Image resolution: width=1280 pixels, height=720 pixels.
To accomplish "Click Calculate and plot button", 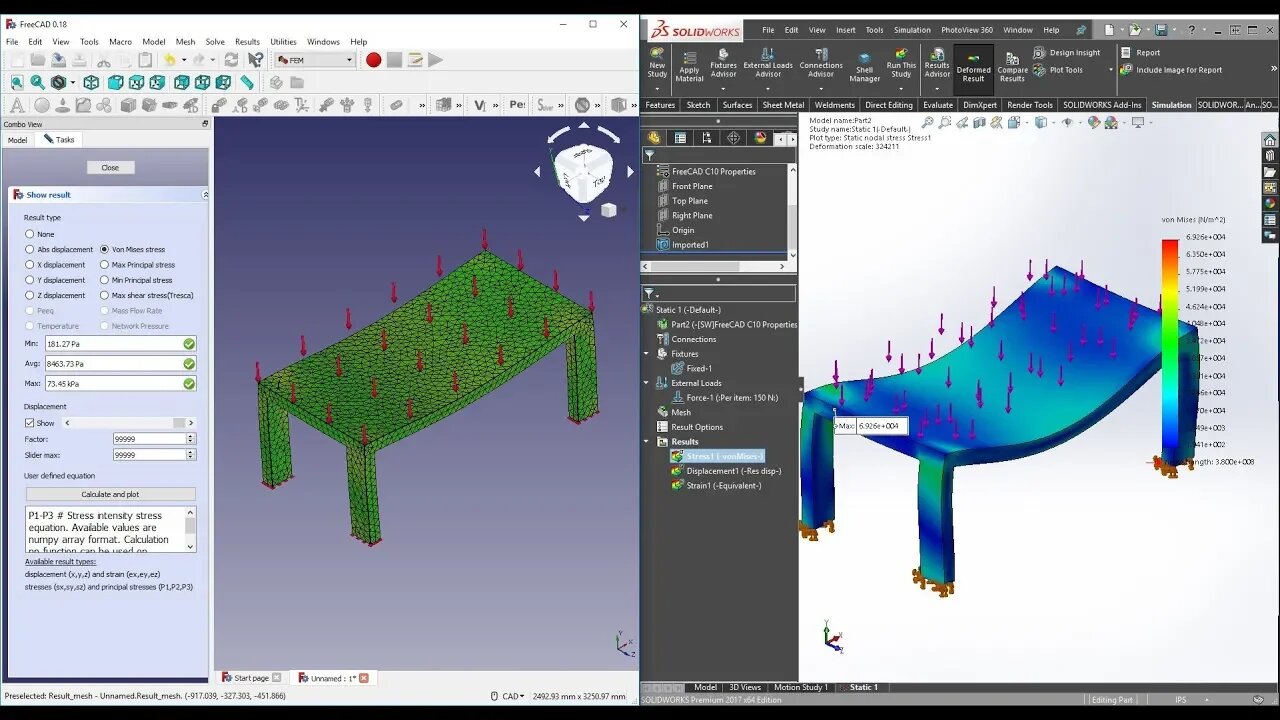I will [x=110, y=494].
